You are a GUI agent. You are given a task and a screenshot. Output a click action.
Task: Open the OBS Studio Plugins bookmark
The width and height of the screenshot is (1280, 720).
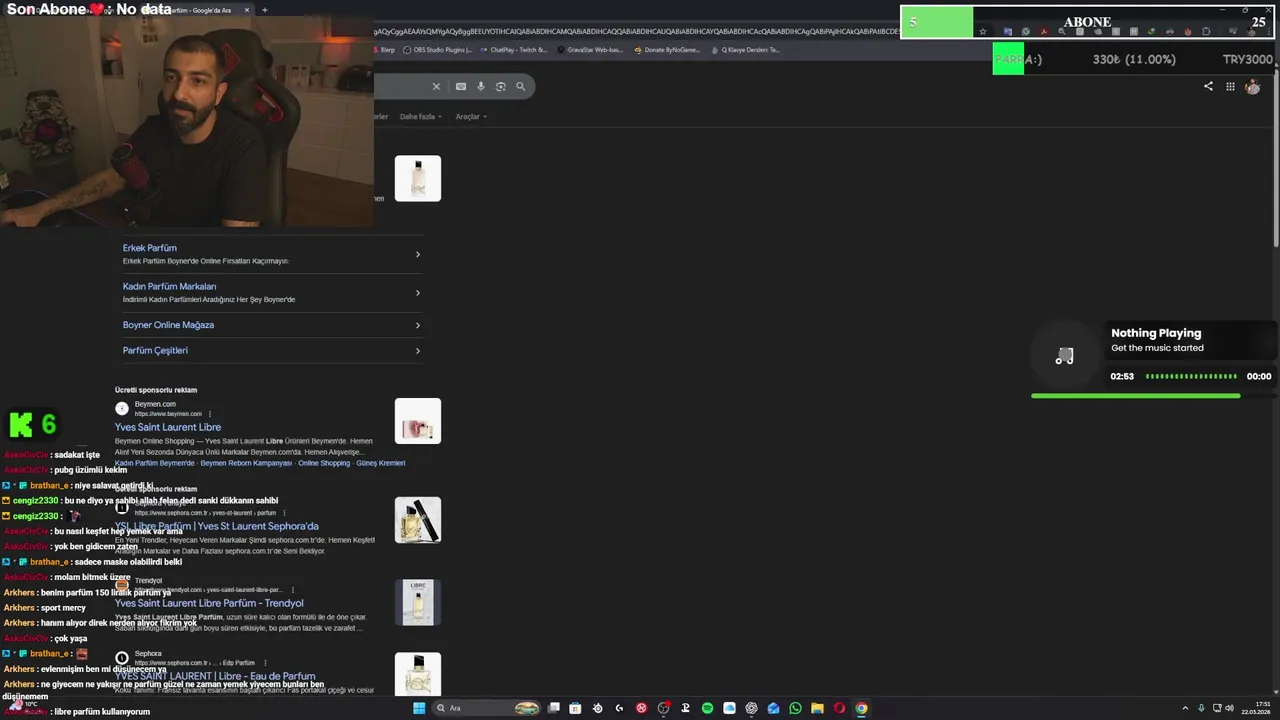tap(438, 49)
